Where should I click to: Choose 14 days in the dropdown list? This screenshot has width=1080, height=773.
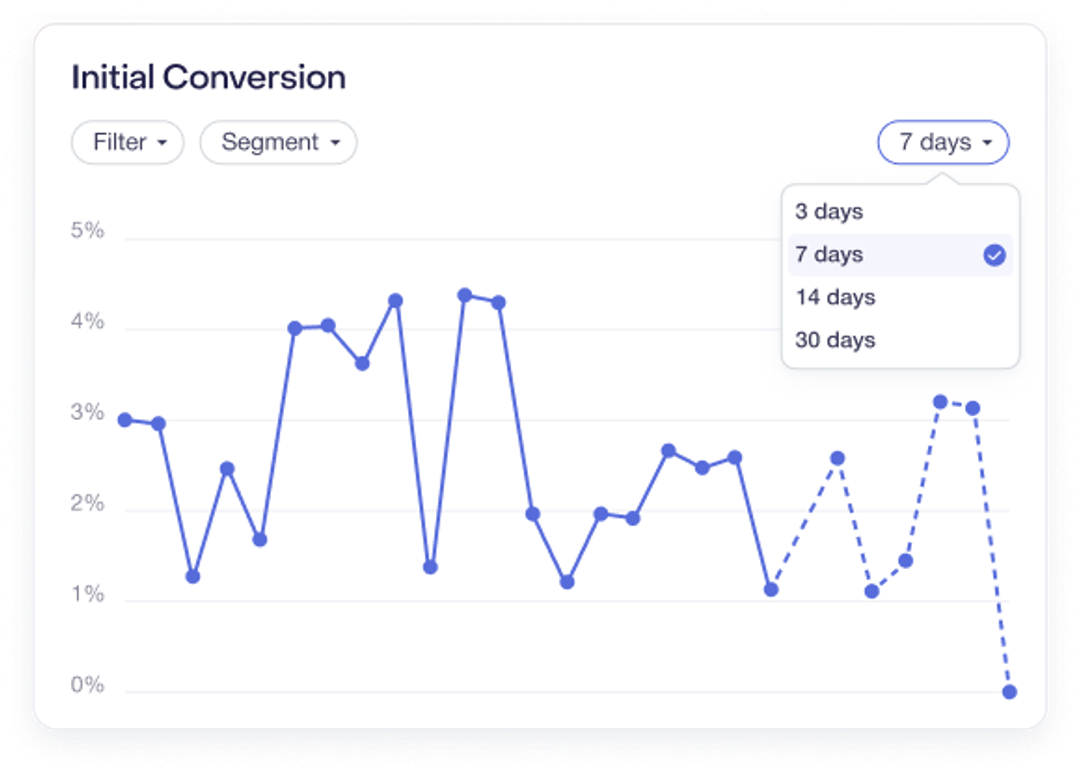[x=835, y=297]
